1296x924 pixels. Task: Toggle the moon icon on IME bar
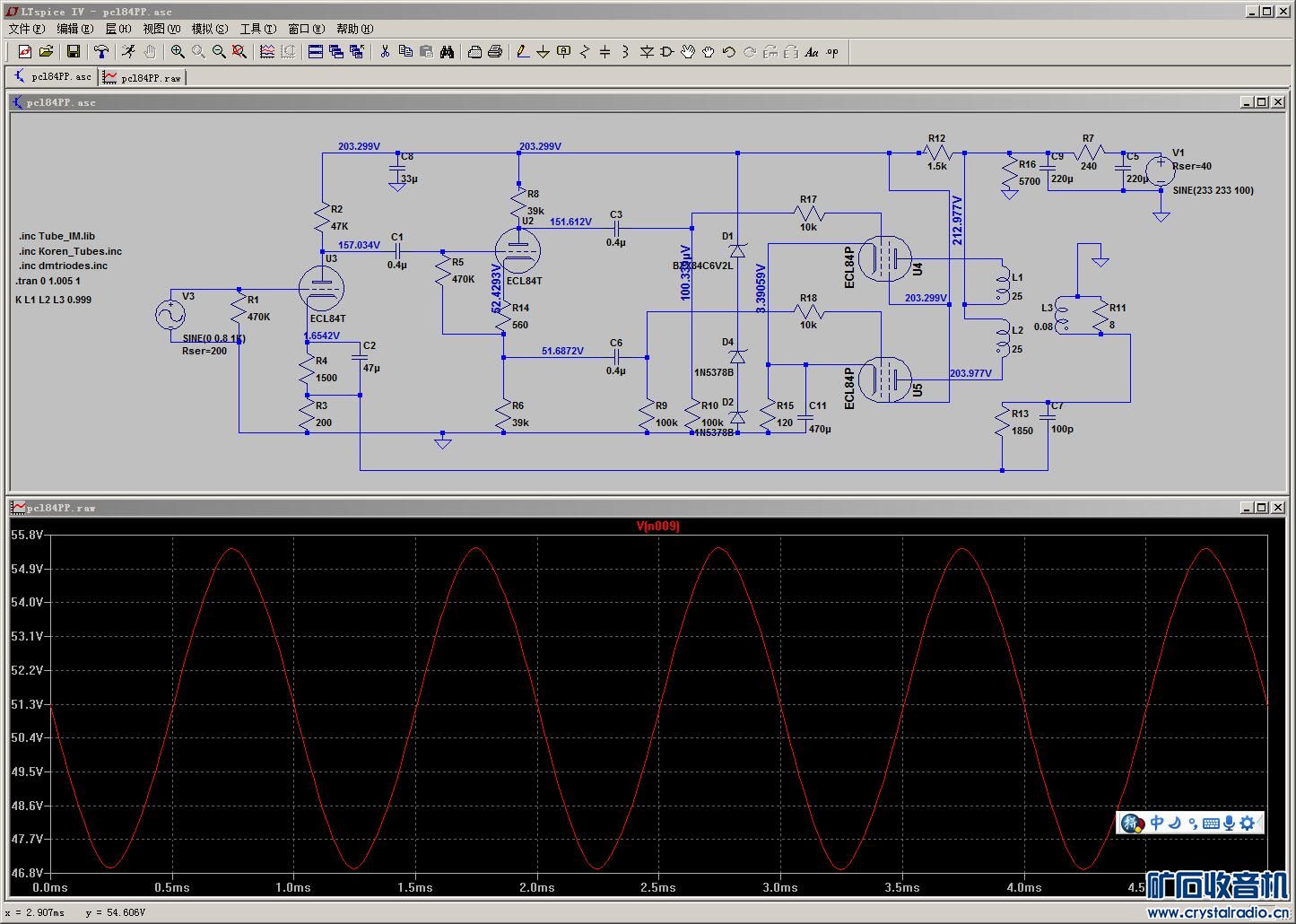(x=1174, y=823)
